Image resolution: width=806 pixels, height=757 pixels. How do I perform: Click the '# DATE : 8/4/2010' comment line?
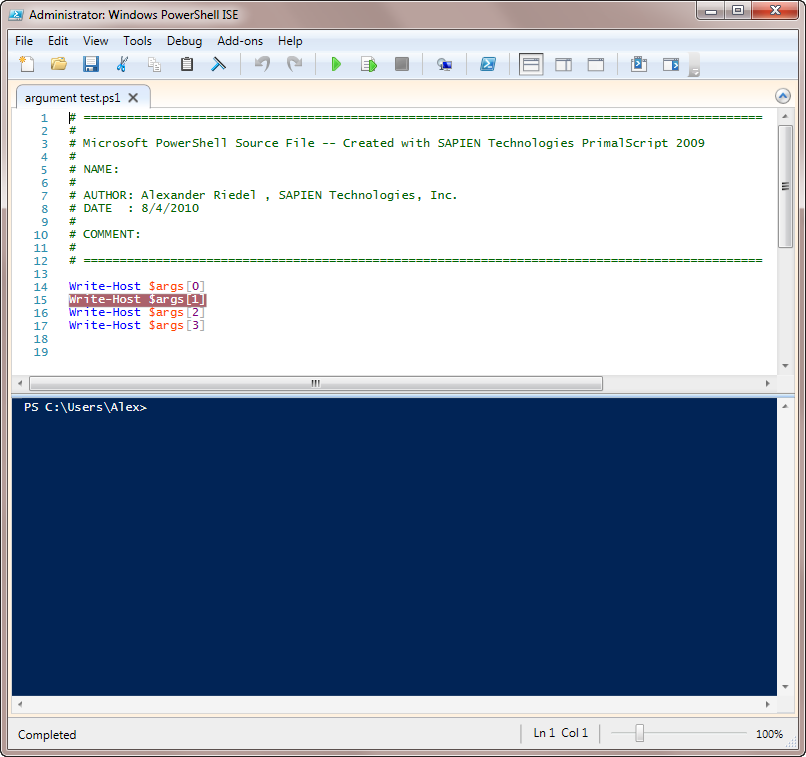[134, 208]
